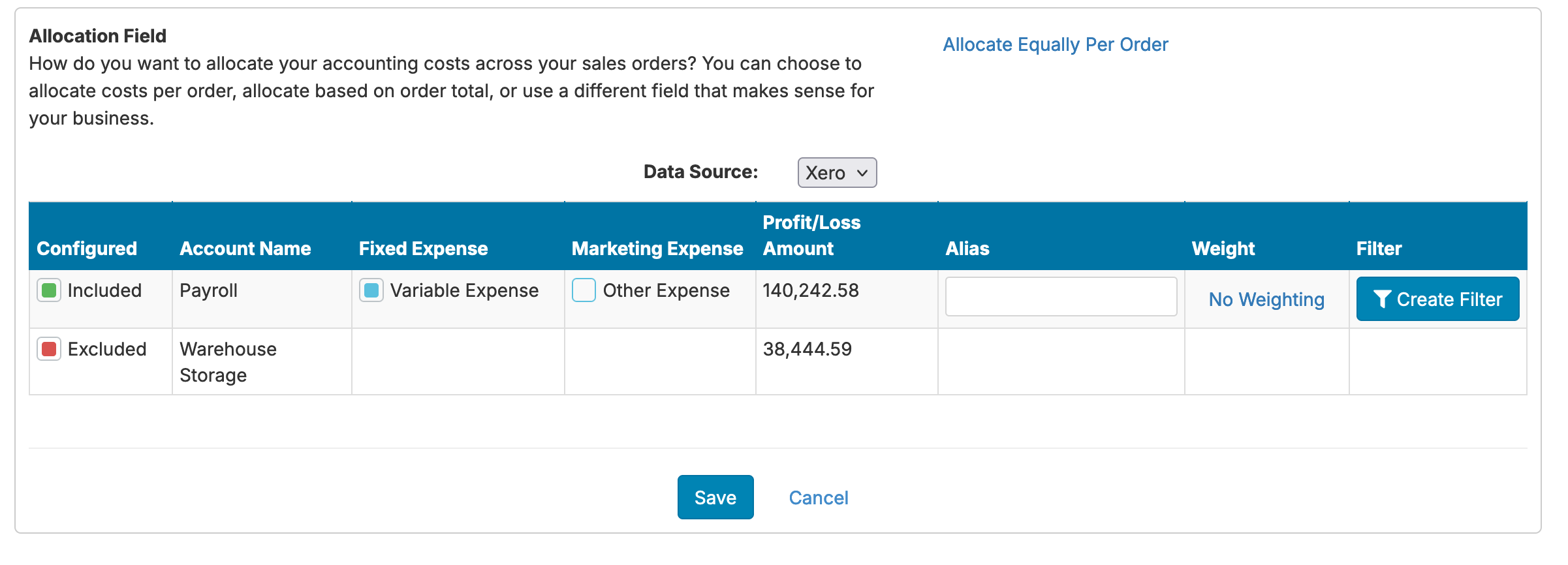This screenshot has height=565, width=1568.
Task: Click the Fixed Expense column header
Action: [423, 249]
